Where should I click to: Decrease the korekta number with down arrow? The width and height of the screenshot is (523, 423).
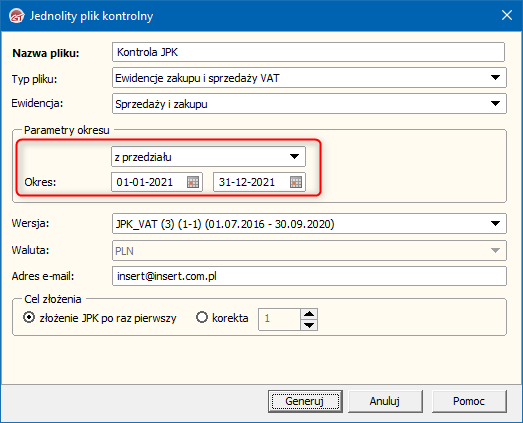click(309, 325)
